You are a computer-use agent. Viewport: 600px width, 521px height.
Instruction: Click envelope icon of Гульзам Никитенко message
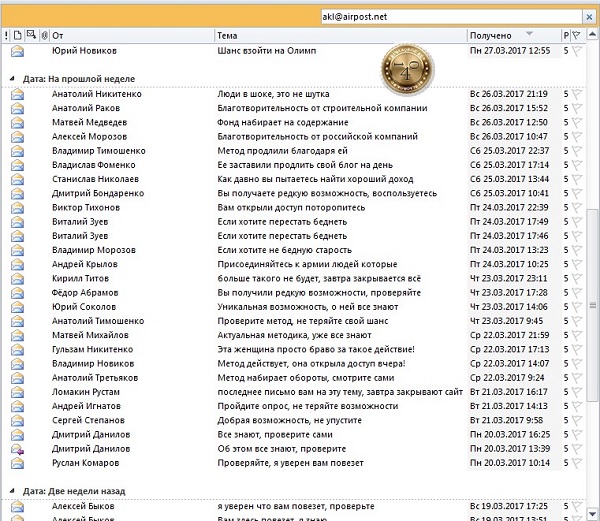(17, 350)
